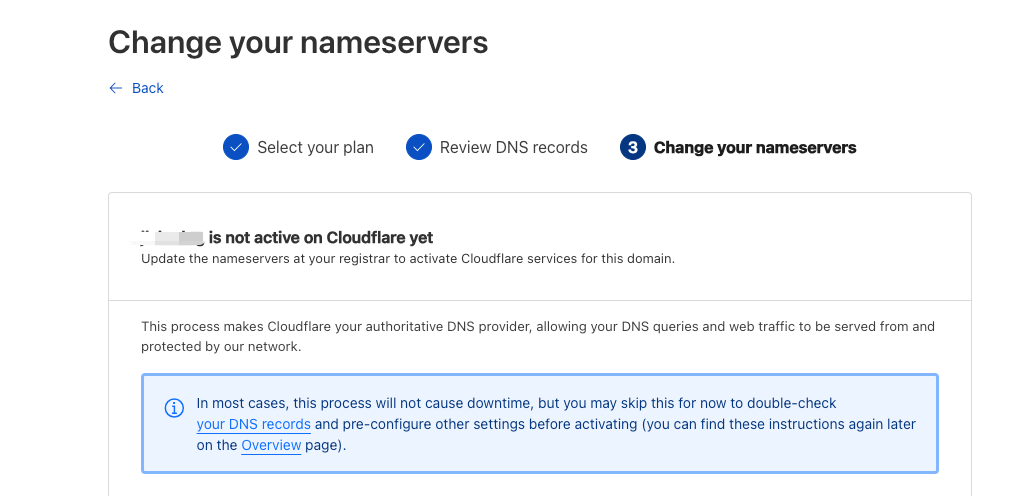Click the 'In most cases, this process' notice text
1020x496 pixels.
[556, 424]
